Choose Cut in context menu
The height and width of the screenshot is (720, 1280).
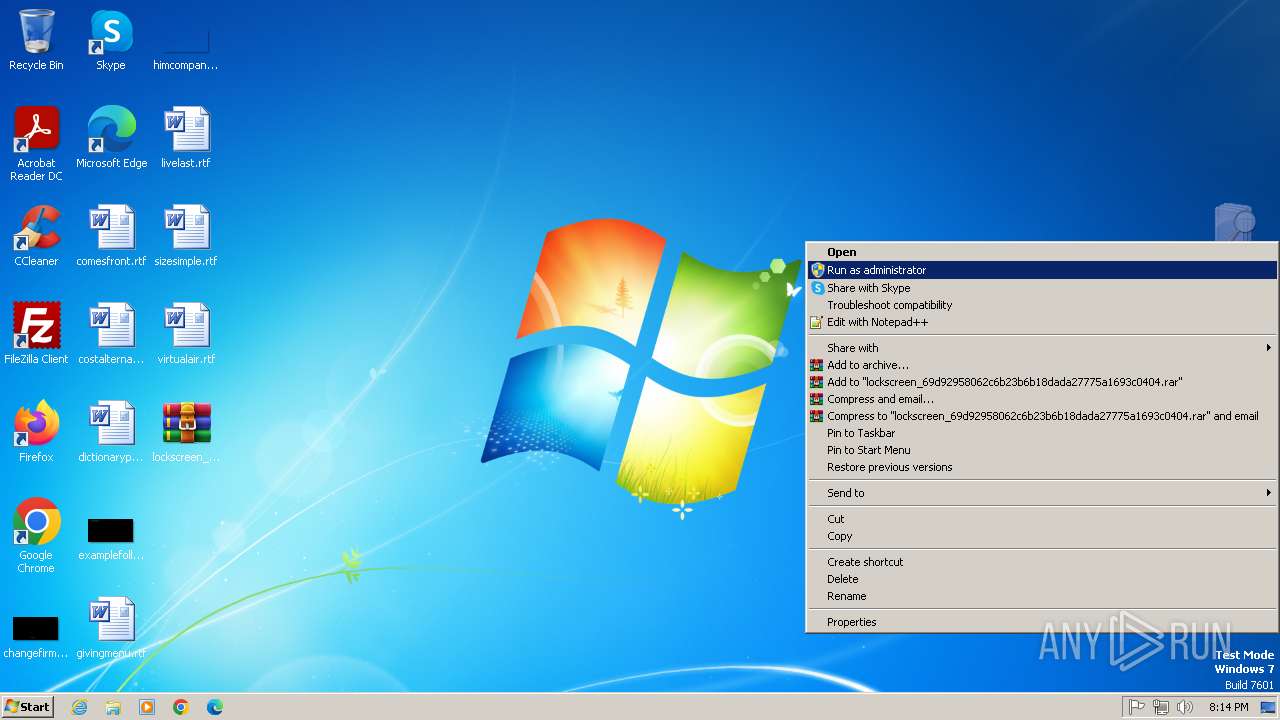coord(1042,519)
